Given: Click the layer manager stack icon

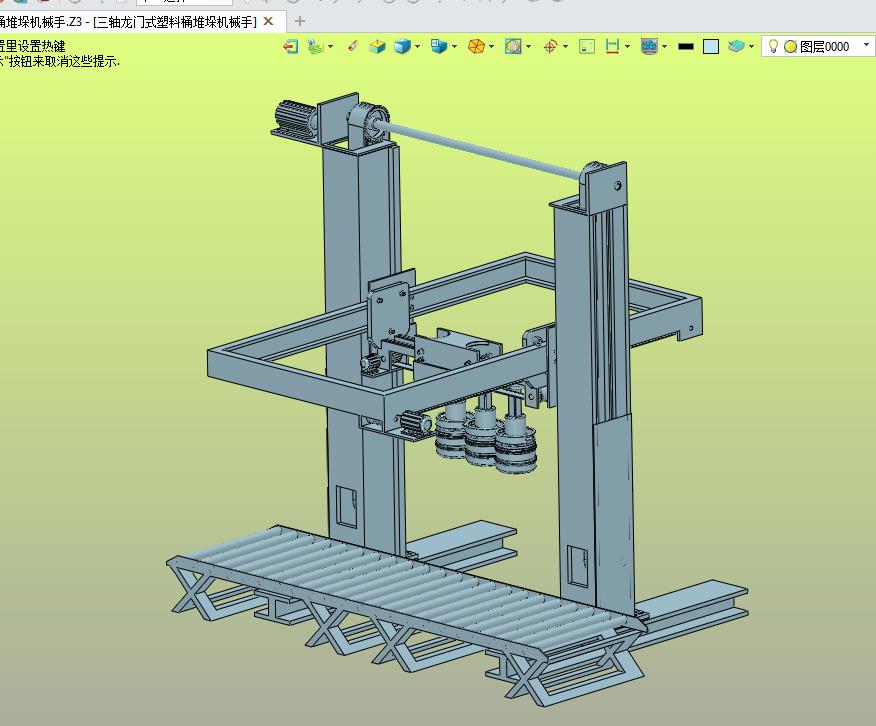Looking at the screenshot, I should 736,46.
